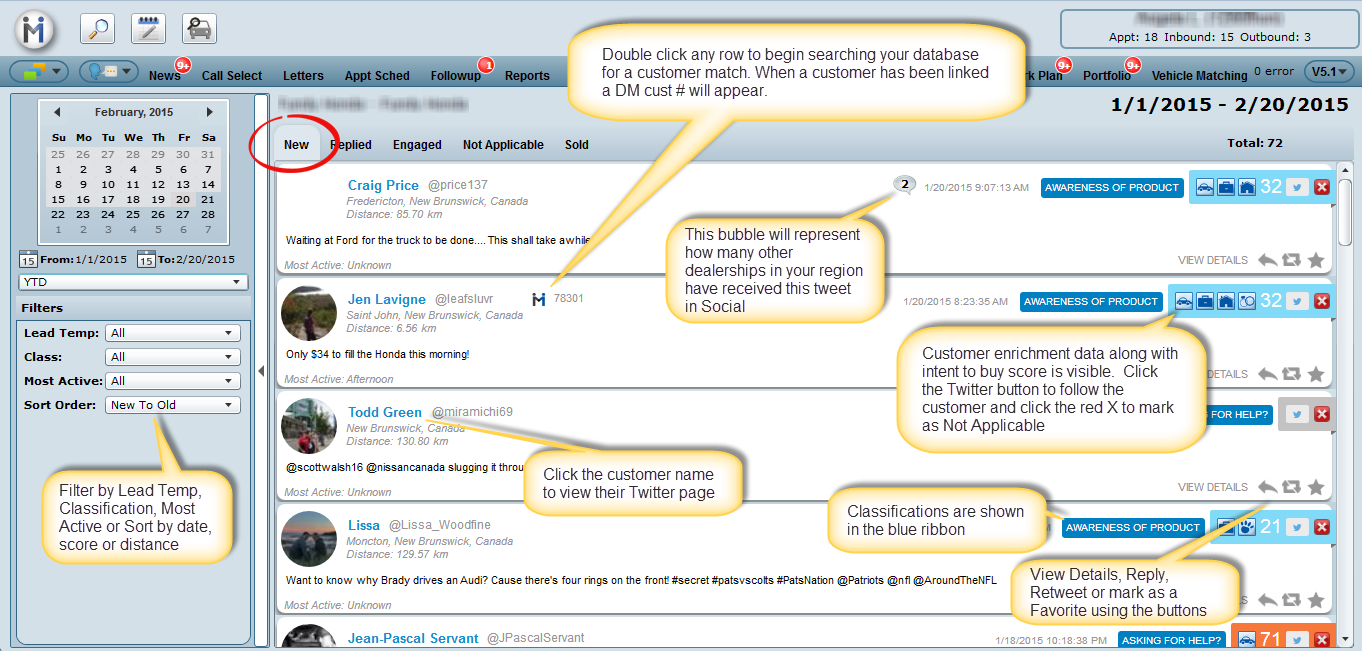
Task: Open the calendar notepad icon in top toolbar
Action: [x=148, y=29]
